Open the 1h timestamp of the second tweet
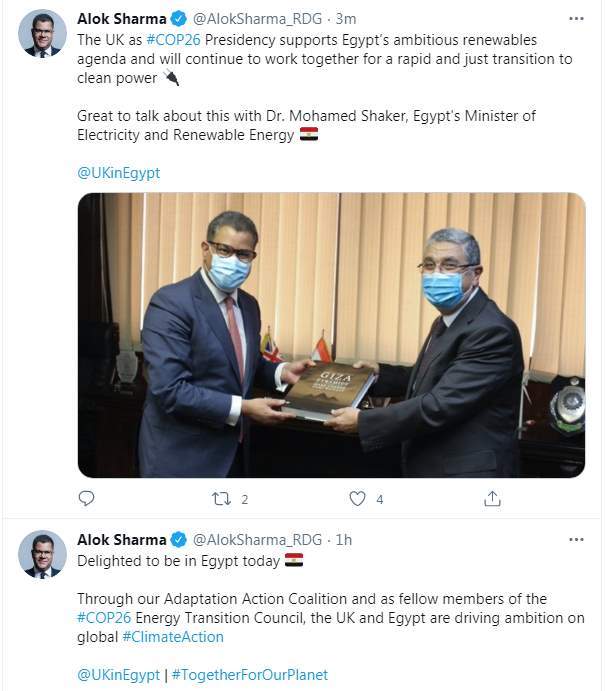 point(344,540)
